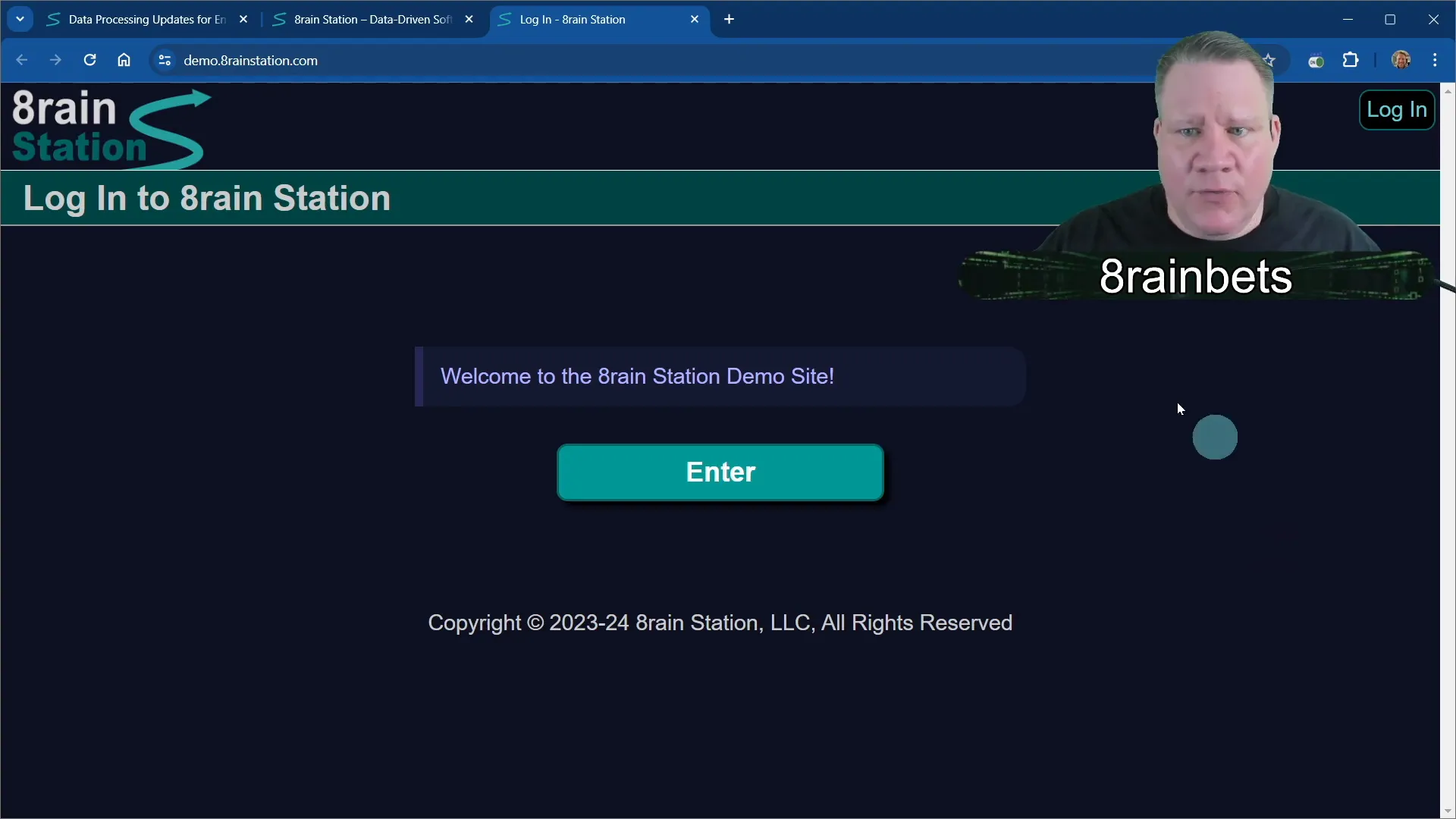This screenshot has width=1456, height=819.
Task: Open a new browser tab
Action: [x=730, y=20]
